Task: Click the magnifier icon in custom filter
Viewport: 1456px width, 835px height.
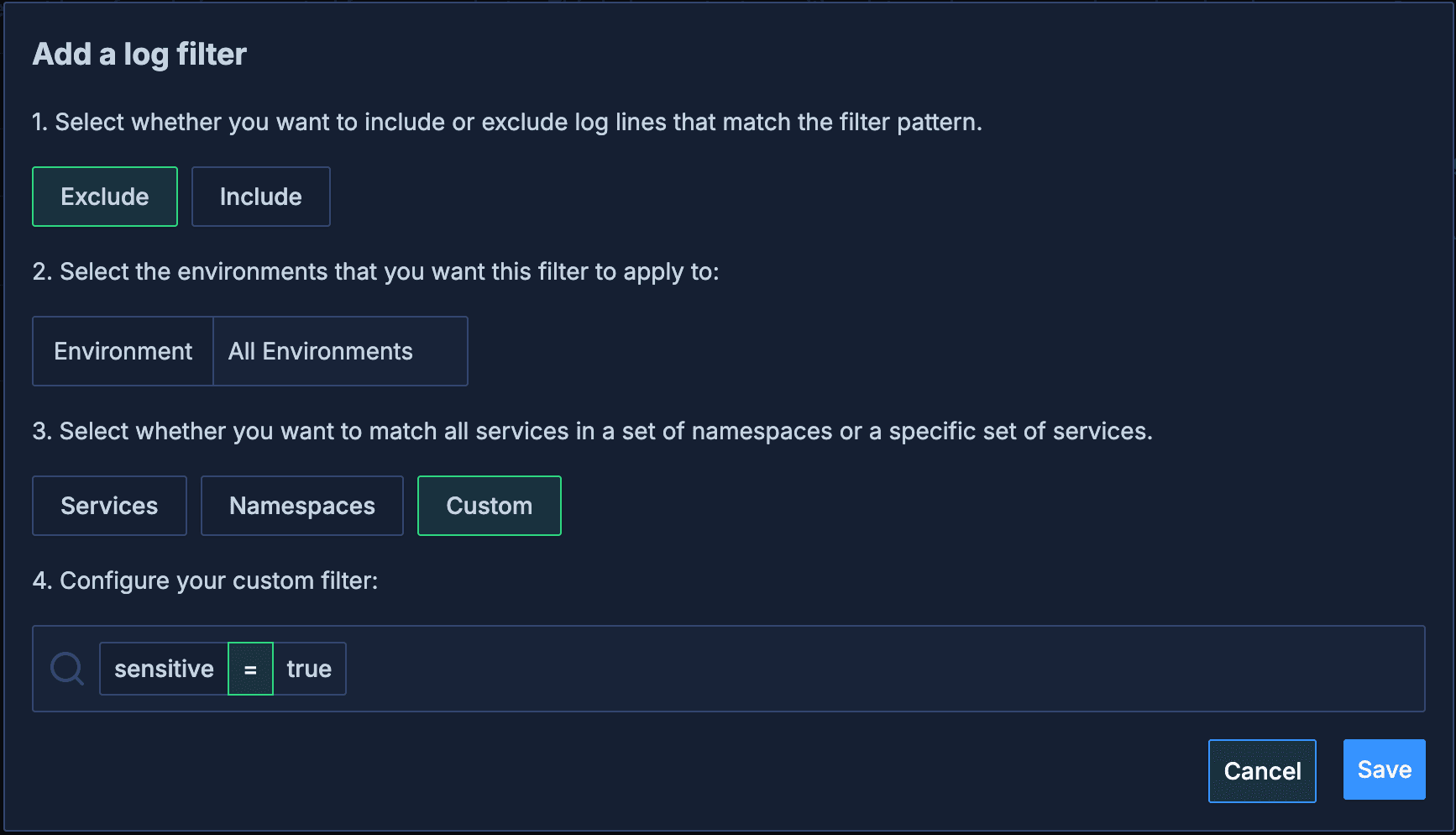Action: coord(67,669)
